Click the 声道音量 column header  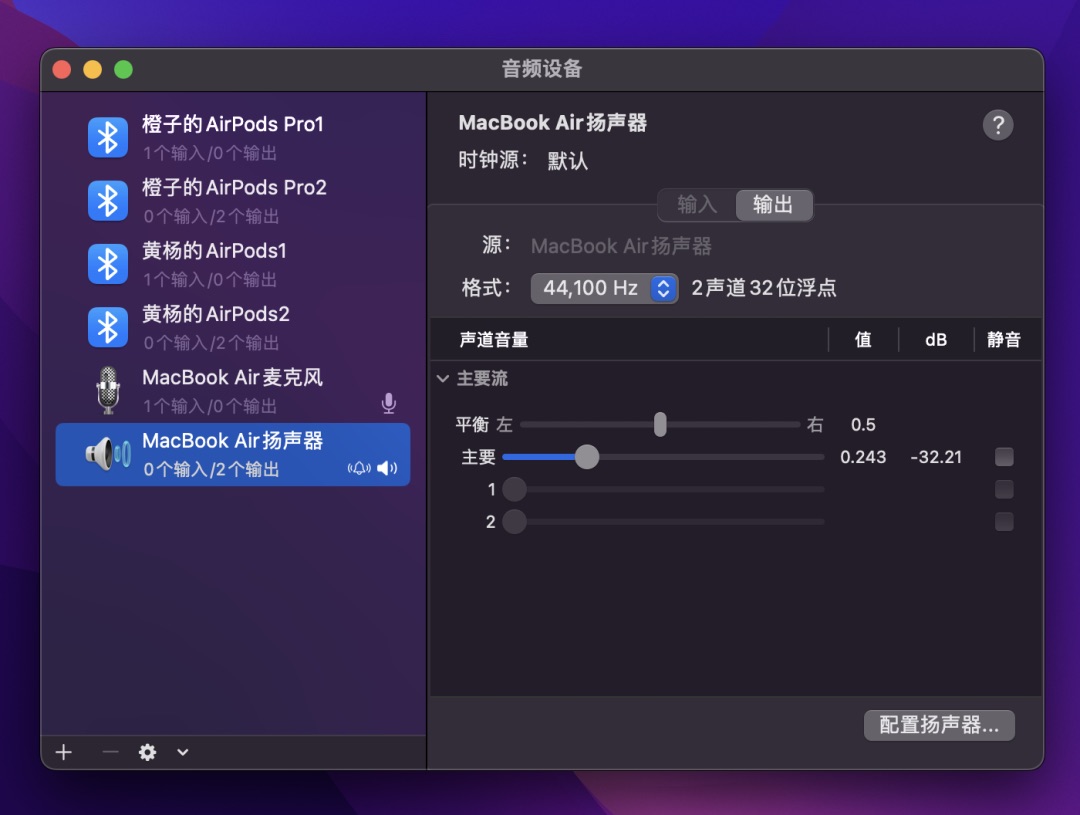(494, 340)
